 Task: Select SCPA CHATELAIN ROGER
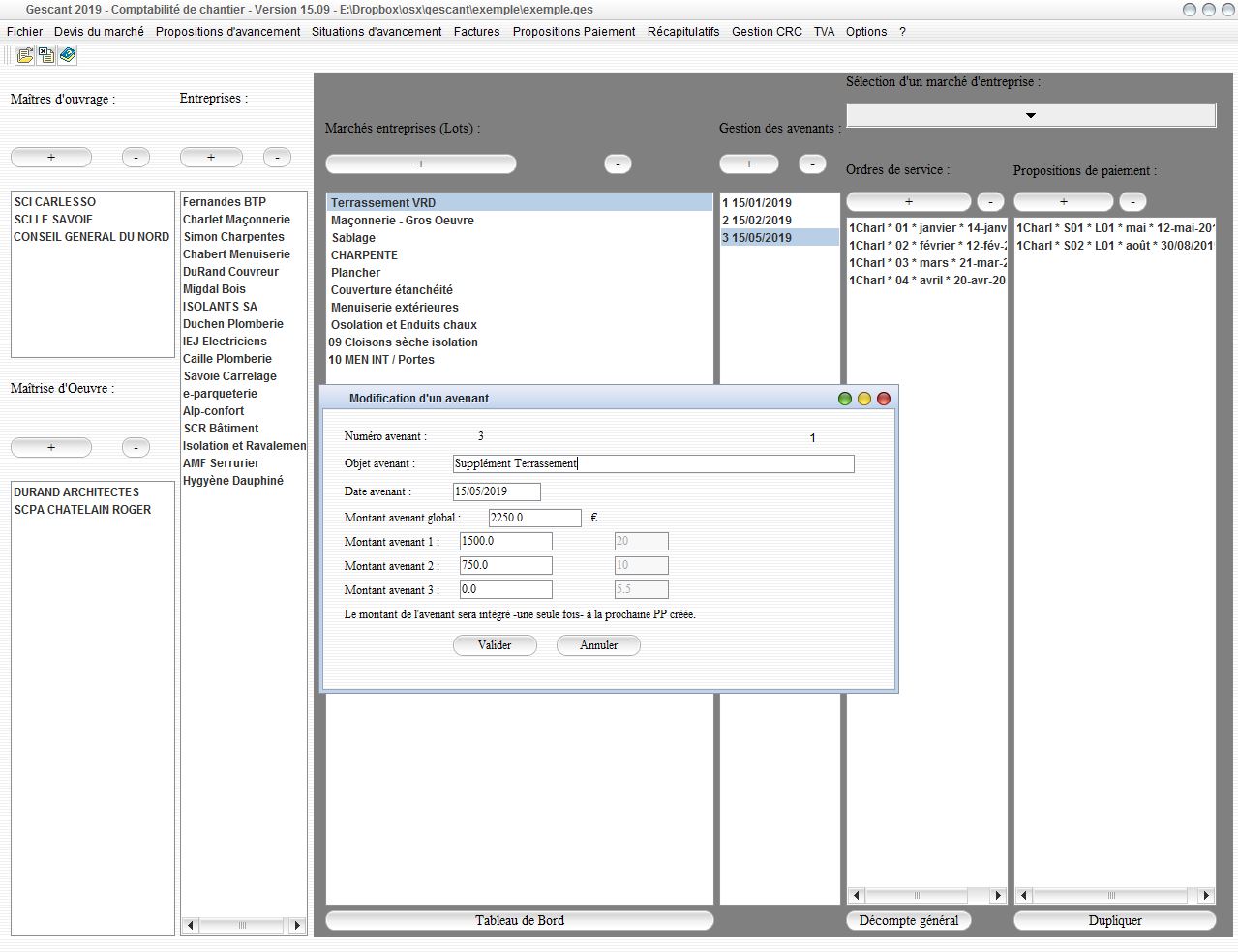tap(82, 510)
